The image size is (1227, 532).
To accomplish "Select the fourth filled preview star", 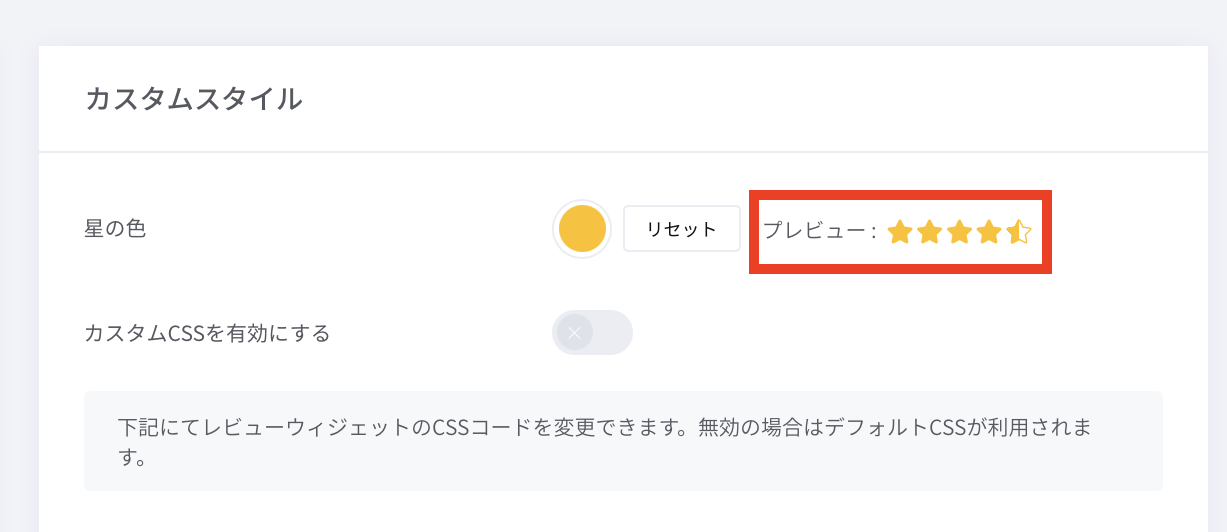I will [989, 233].
